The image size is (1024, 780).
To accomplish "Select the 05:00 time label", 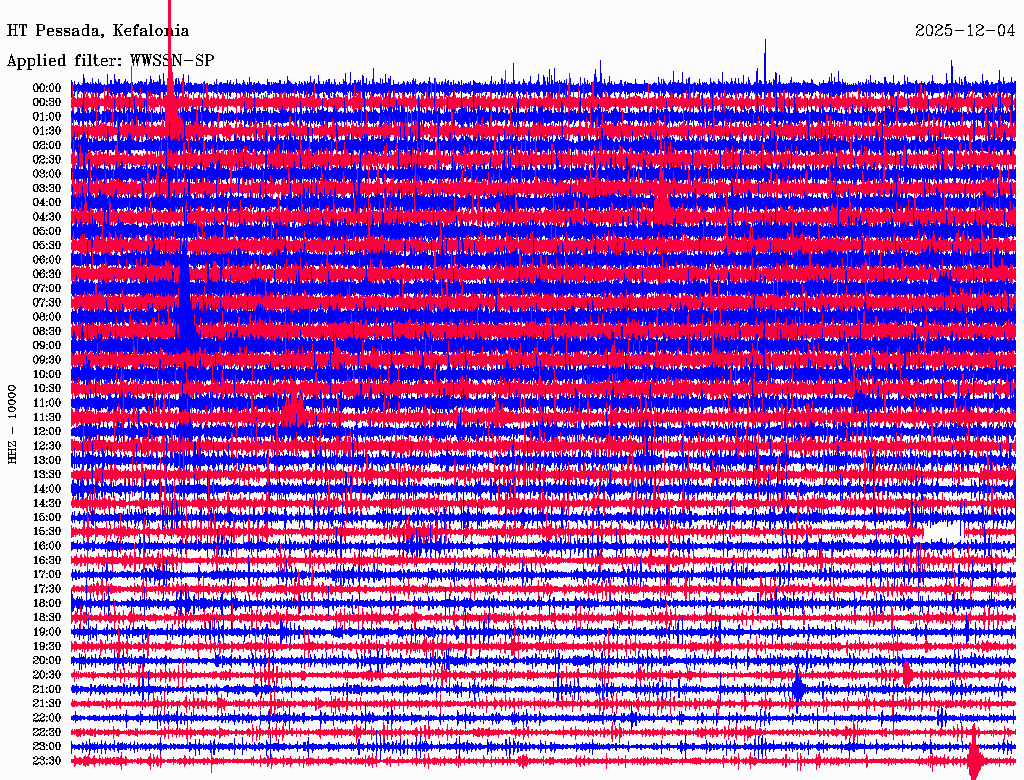I will [x=47, y=231].
